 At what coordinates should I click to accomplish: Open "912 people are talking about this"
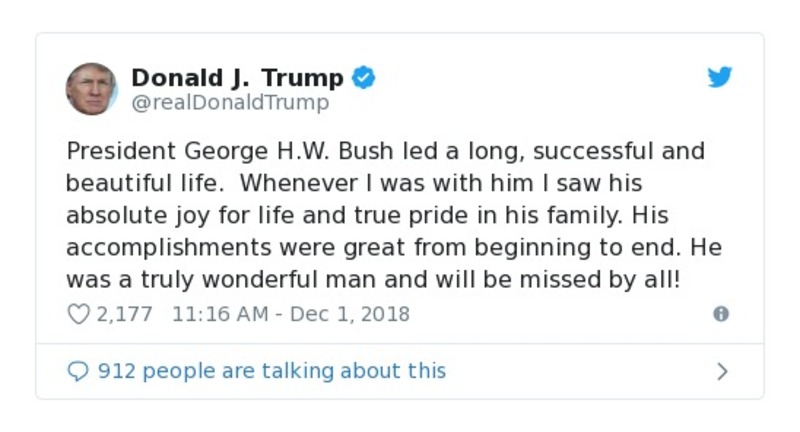click(x=271, y=371)
